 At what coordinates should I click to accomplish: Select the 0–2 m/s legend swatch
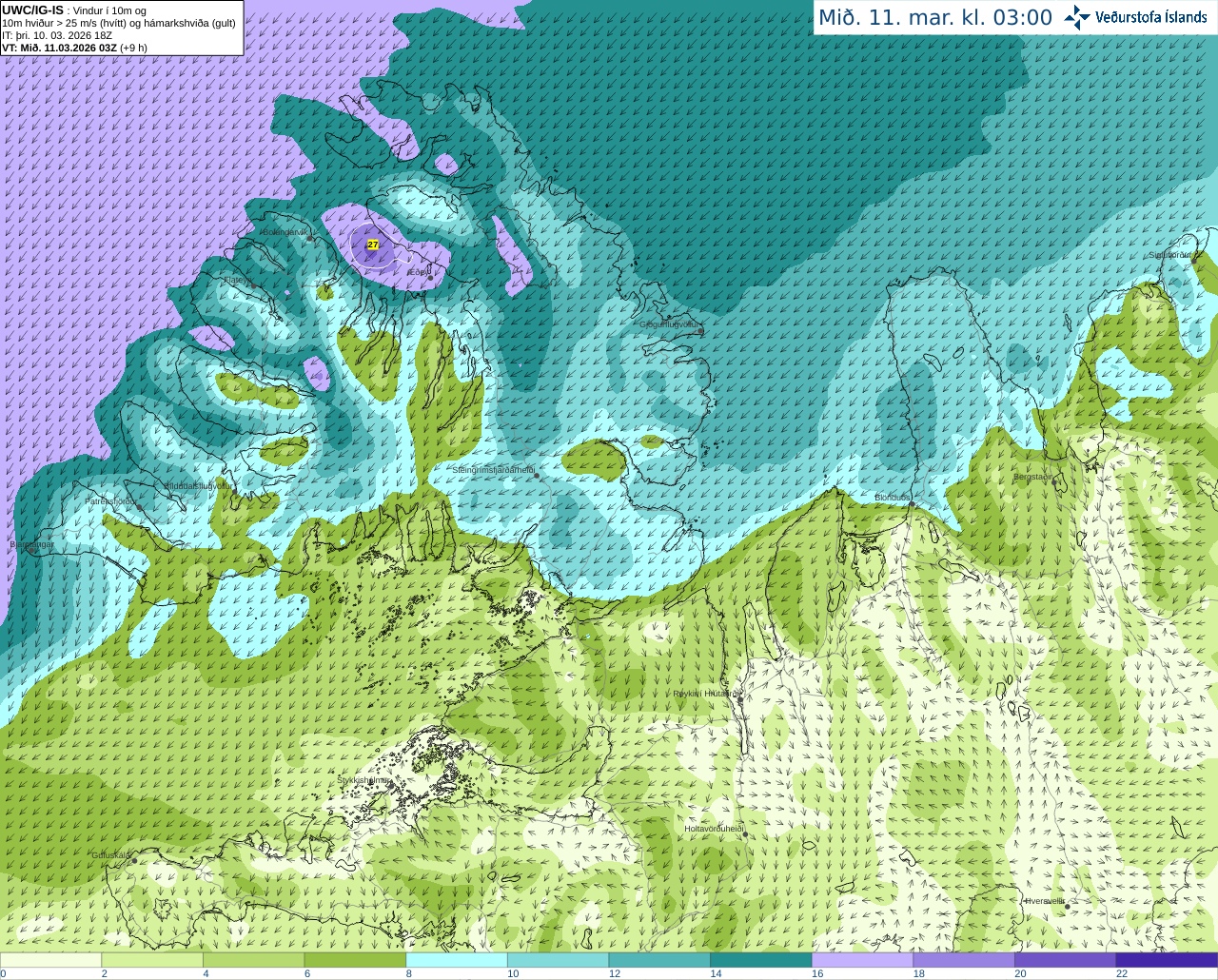(50, 960)
